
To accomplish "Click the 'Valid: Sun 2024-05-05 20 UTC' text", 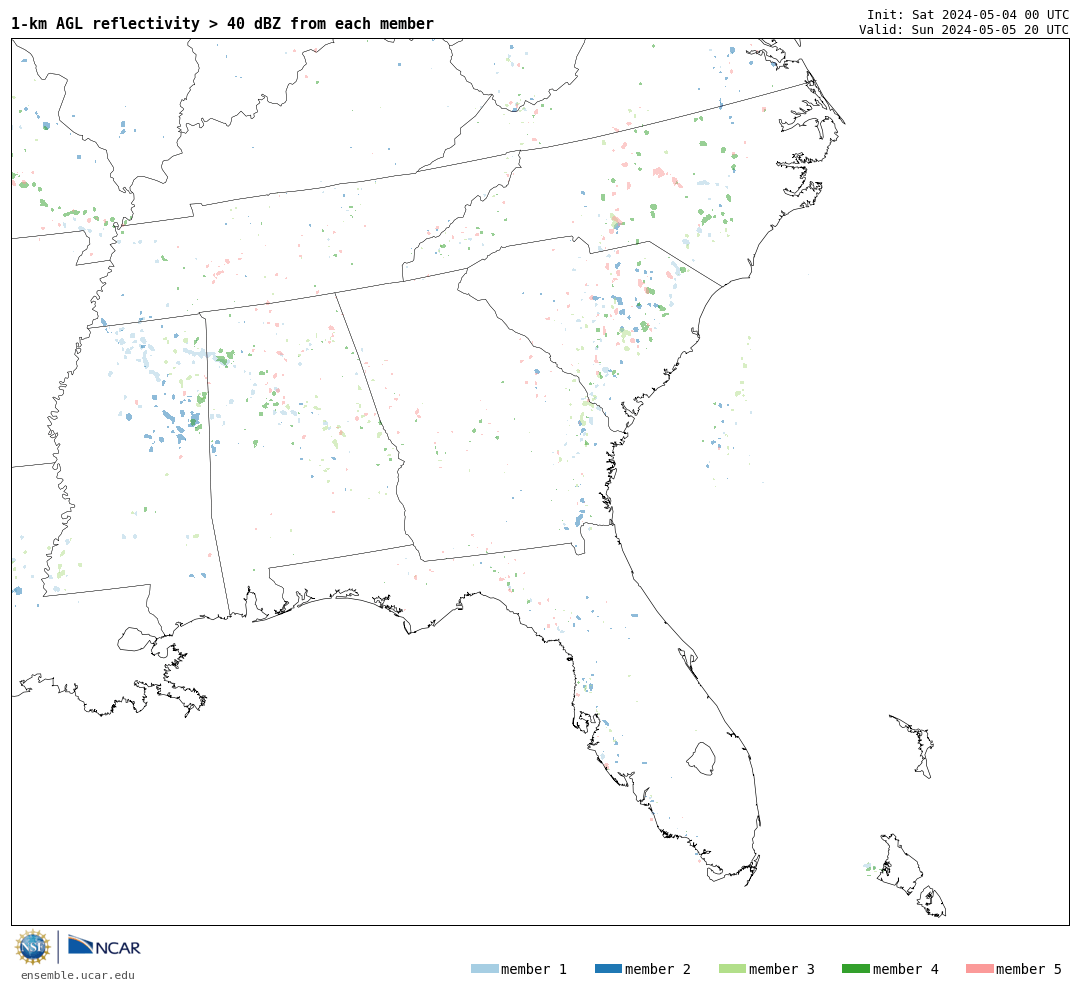I will (x=964, y=30).
